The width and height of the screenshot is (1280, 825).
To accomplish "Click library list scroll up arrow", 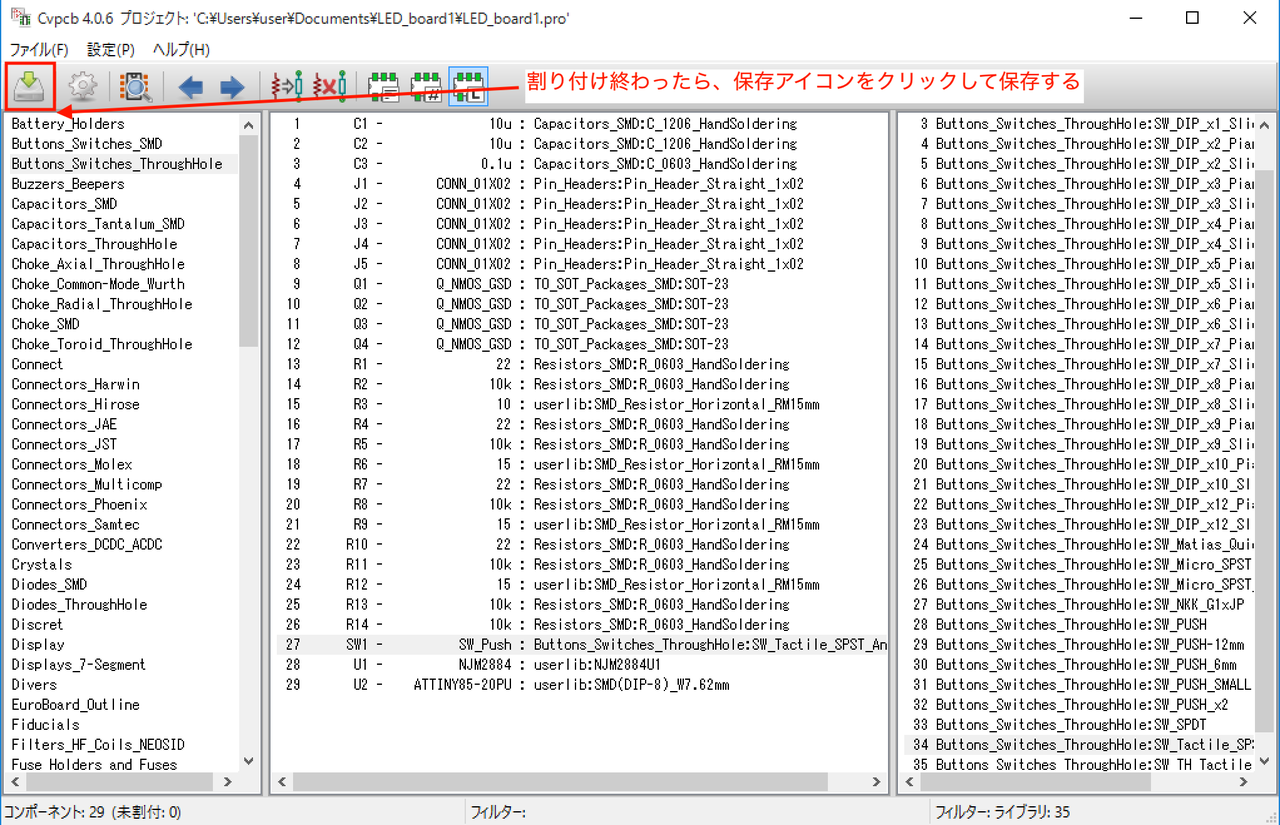I will point(249,125).
